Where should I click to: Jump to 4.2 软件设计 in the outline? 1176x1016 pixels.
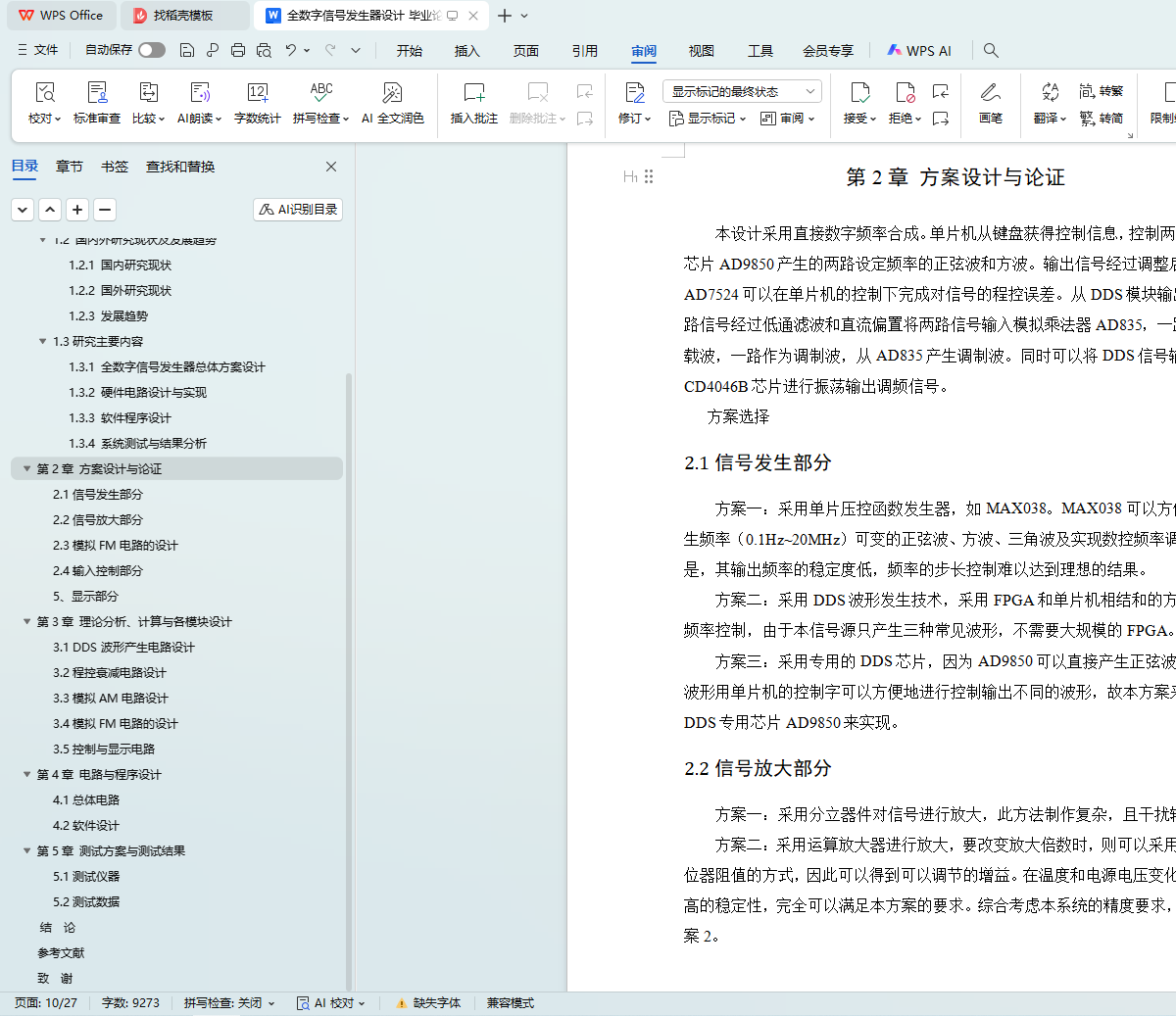coord(86,826)
